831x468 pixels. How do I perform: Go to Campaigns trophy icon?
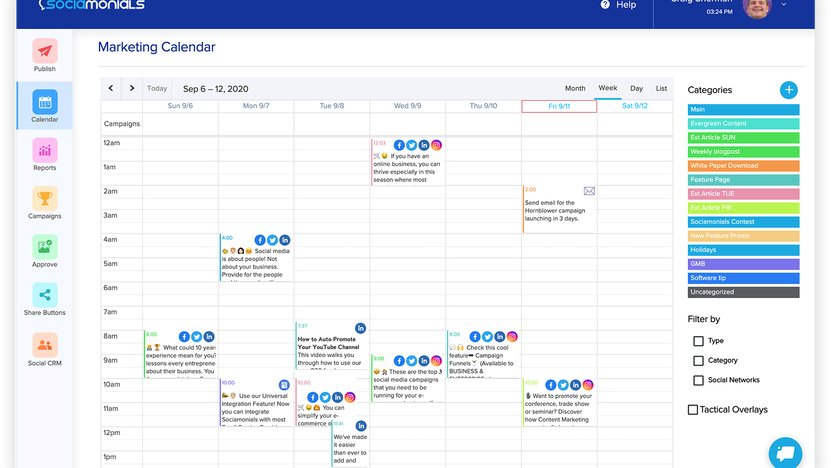click(x=45, y=199)
